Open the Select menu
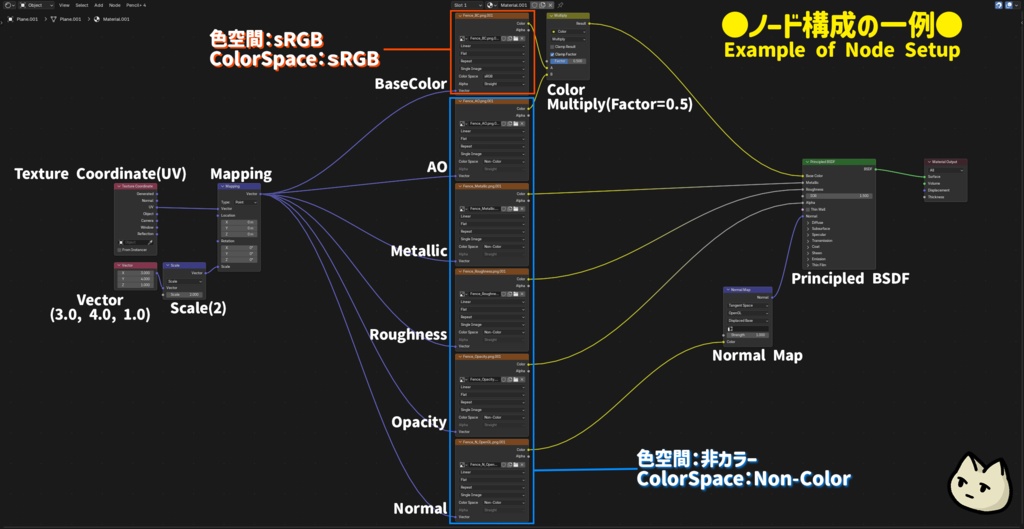 [x=82, y=5]
